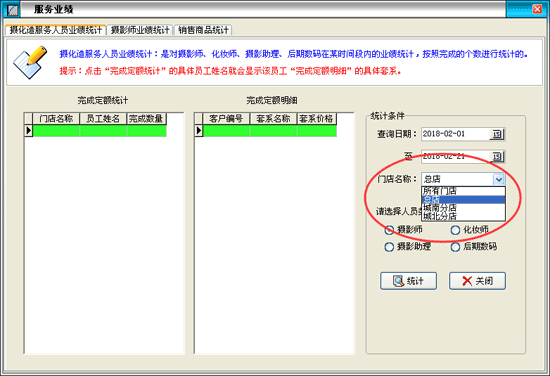Click the row indicator arrow in details table
This screenshot has width=550, height=376.
point(199,130)
